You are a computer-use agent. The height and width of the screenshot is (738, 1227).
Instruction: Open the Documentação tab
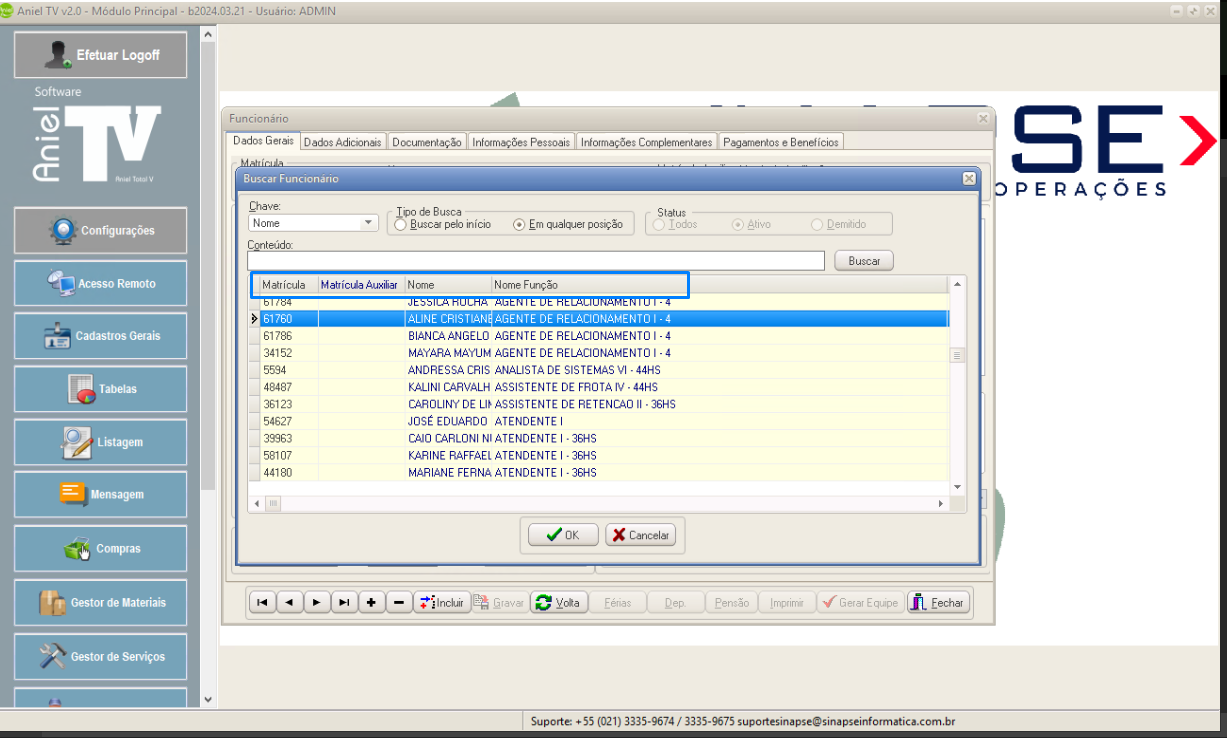tap(426, 143)
